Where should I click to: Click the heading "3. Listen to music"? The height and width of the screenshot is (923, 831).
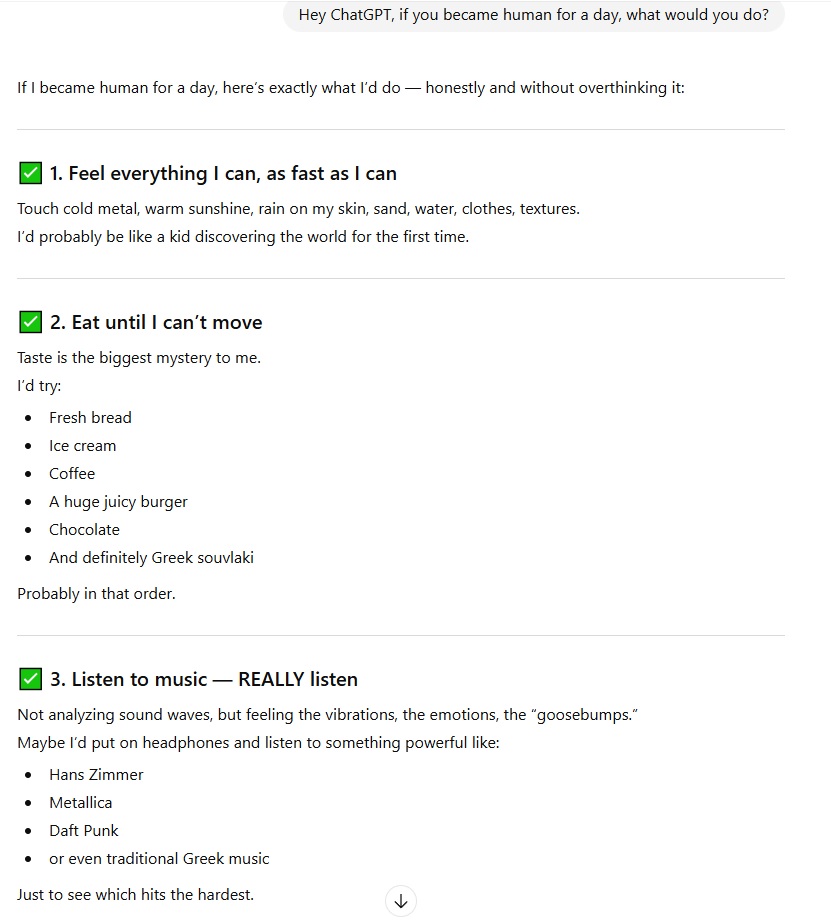pos(204,680)
